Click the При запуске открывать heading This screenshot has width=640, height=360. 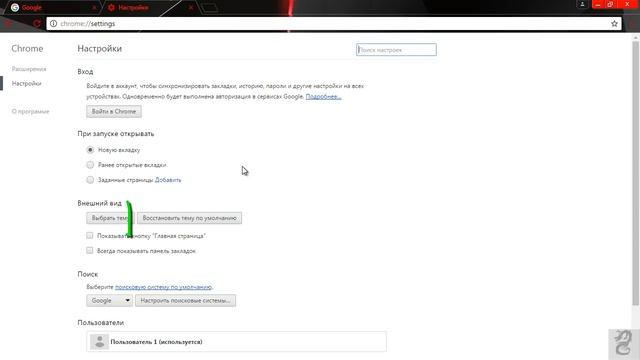(x=116, y=134)
